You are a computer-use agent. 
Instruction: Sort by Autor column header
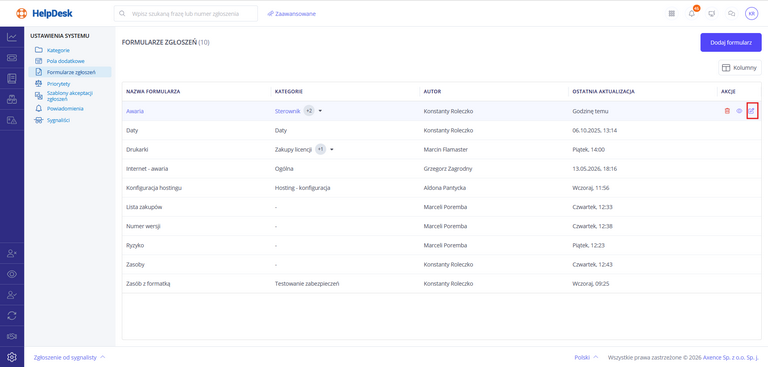432,92
